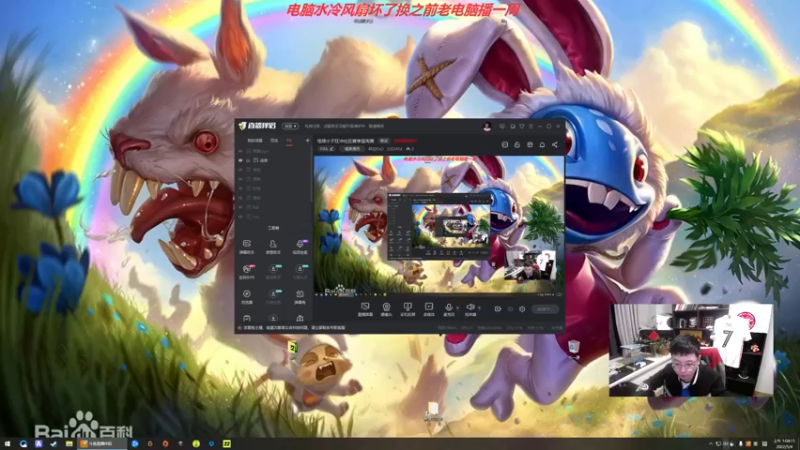Toggle the eye icon of the brightest layer row
Image resolution: width=800 pixels, height=450 pixels.
coord(240,160)
